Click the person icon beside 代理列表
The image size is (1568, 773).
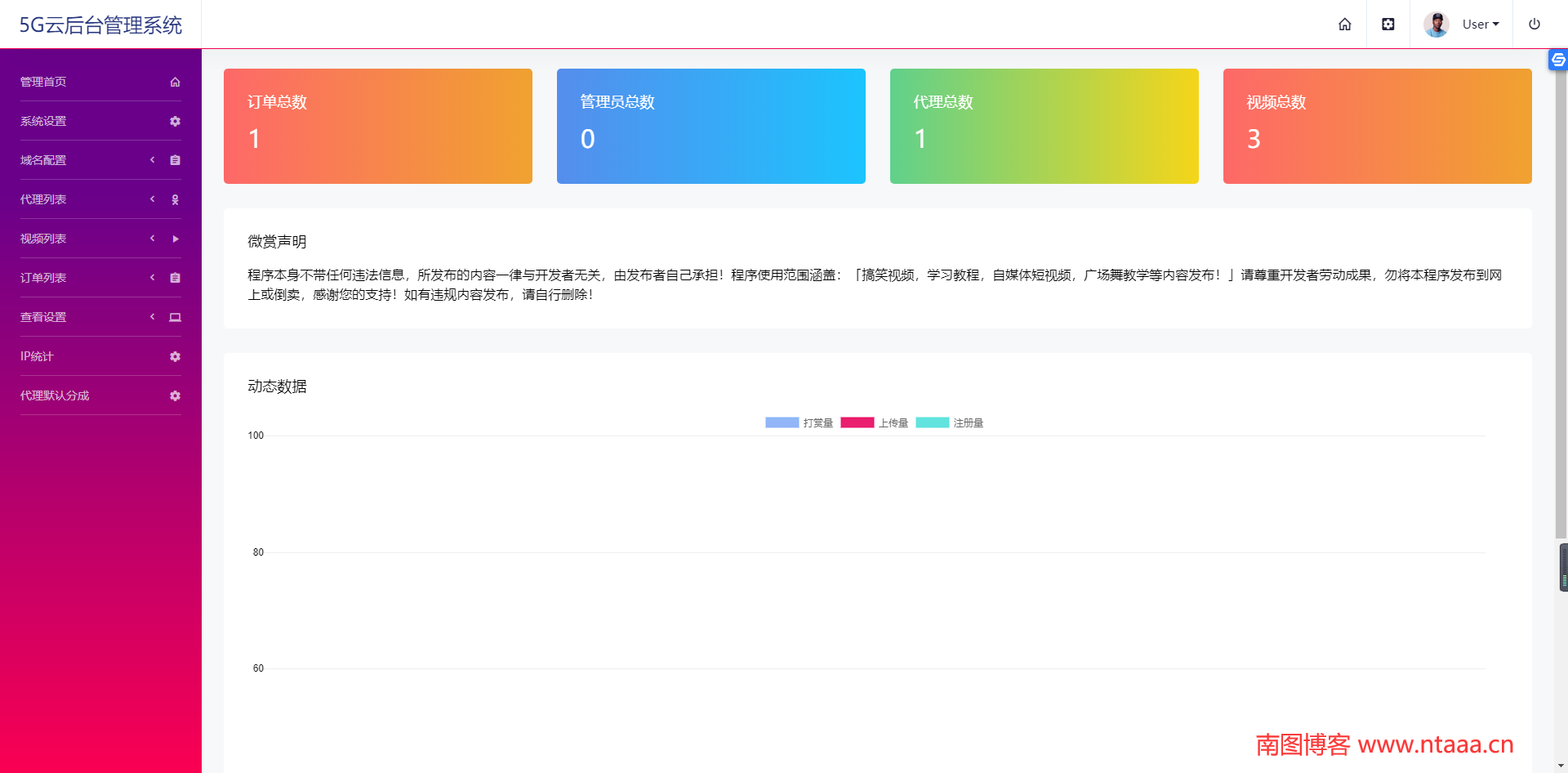[x=175, y=199]
